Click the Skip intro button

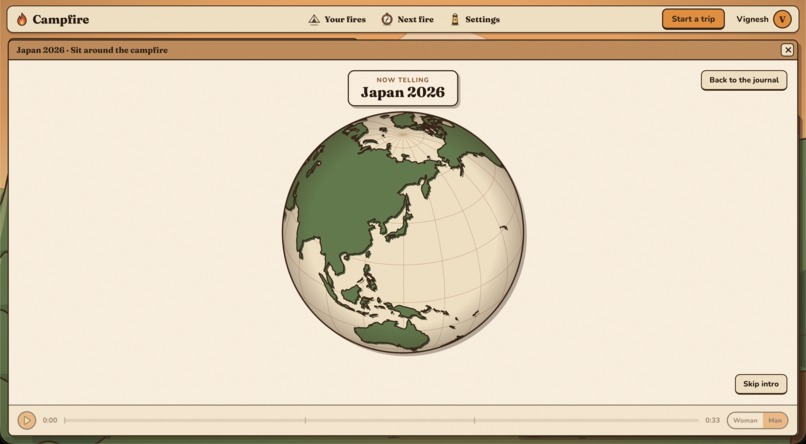click(x=761, y=384)
